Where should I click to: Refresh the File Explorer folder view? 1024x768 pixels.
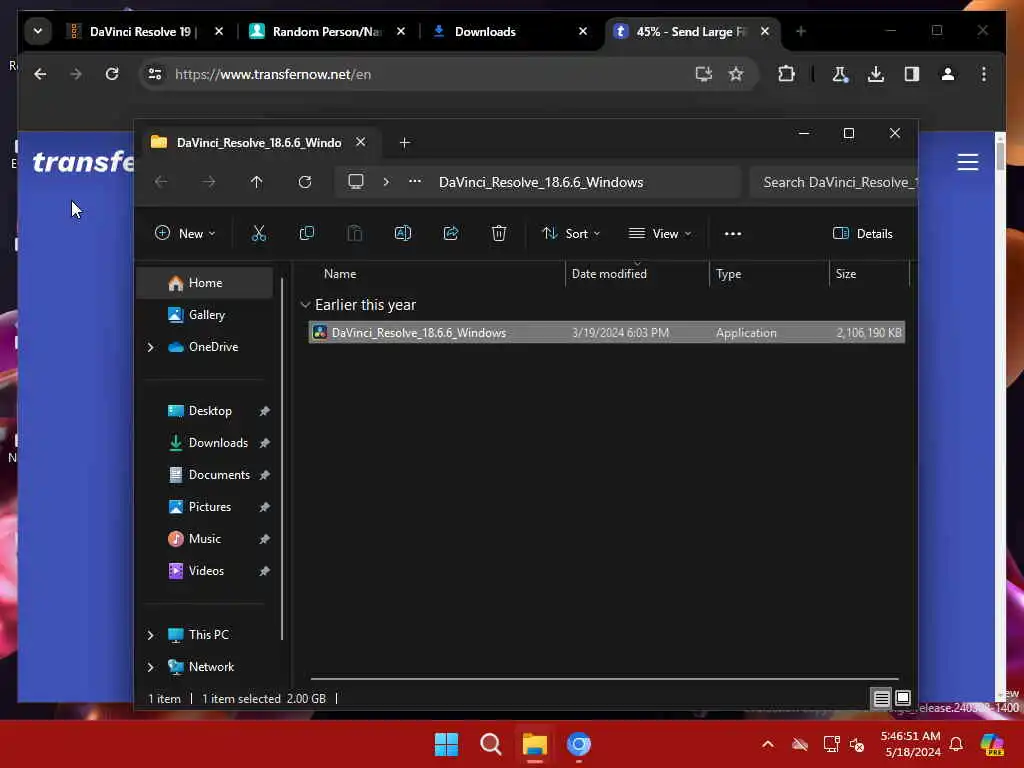(x=305, y=182)
